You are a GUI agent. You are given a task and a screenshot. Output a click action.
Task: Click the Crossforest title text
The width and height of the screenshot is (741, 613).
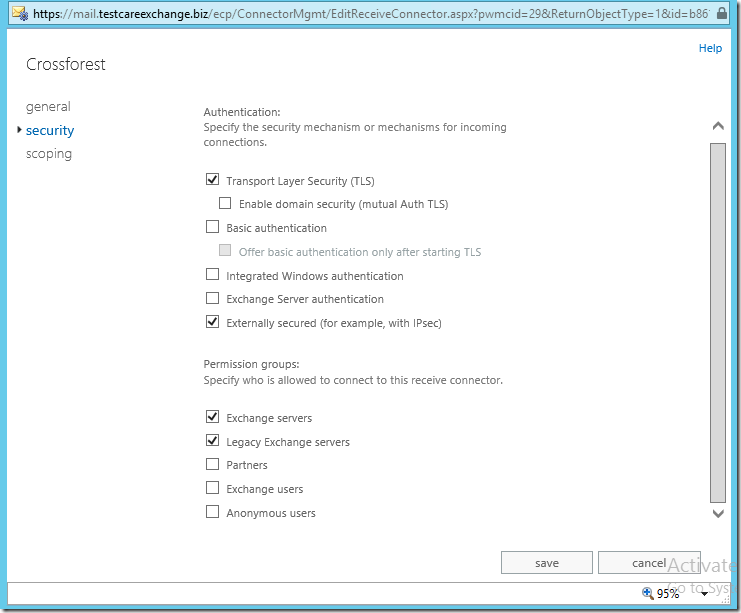(x=66, y=64)
